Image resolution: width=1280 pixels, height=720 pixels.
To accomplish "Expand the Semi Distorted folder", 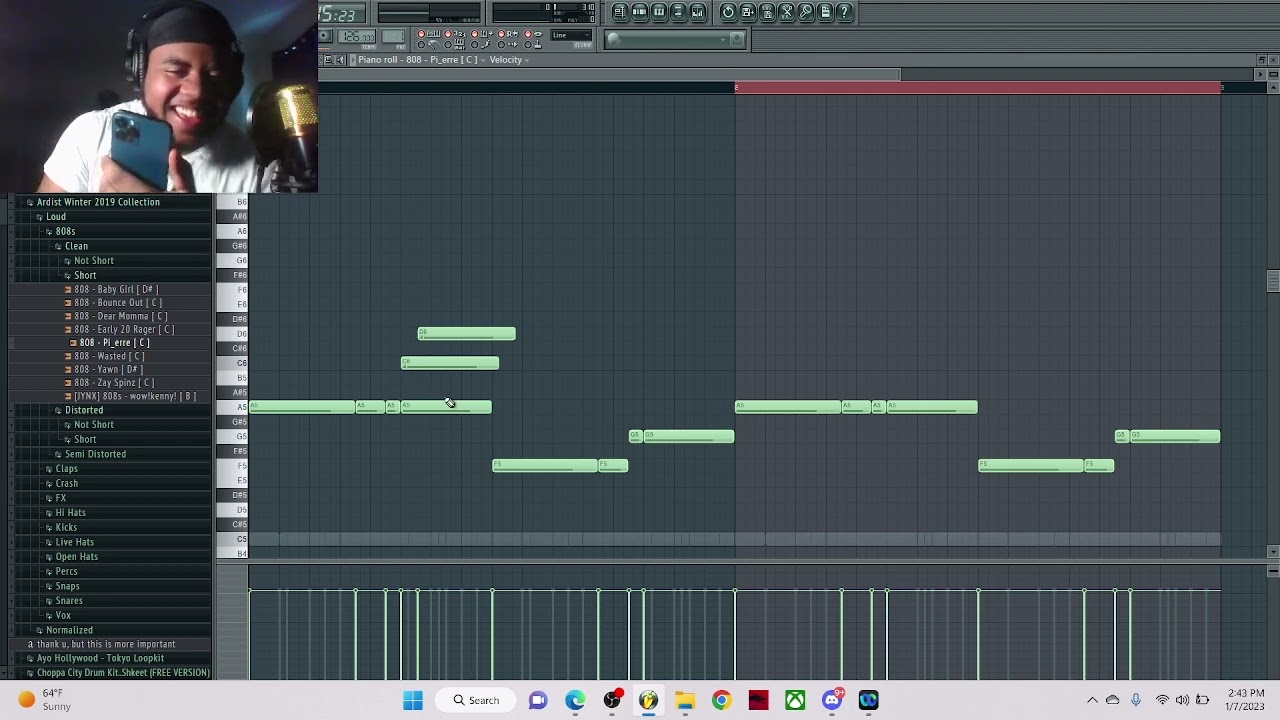I will click(x=95, y=454).
